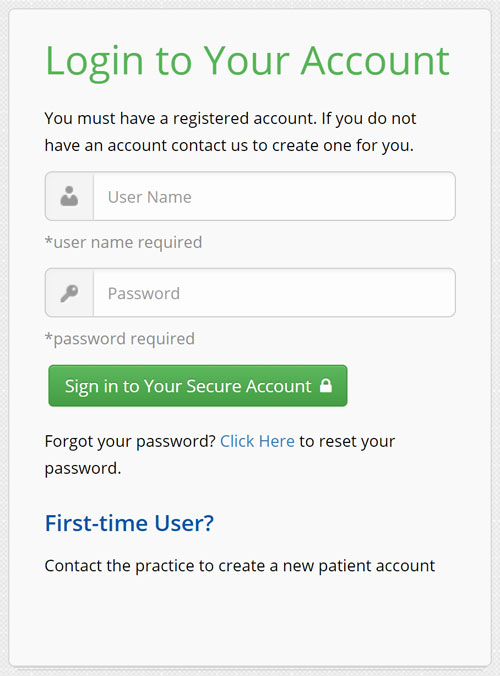Image resolution: width=500 pixels, height=676 pixels.
Task: Click the Contact the practice text line
Action: coord(240,566)
